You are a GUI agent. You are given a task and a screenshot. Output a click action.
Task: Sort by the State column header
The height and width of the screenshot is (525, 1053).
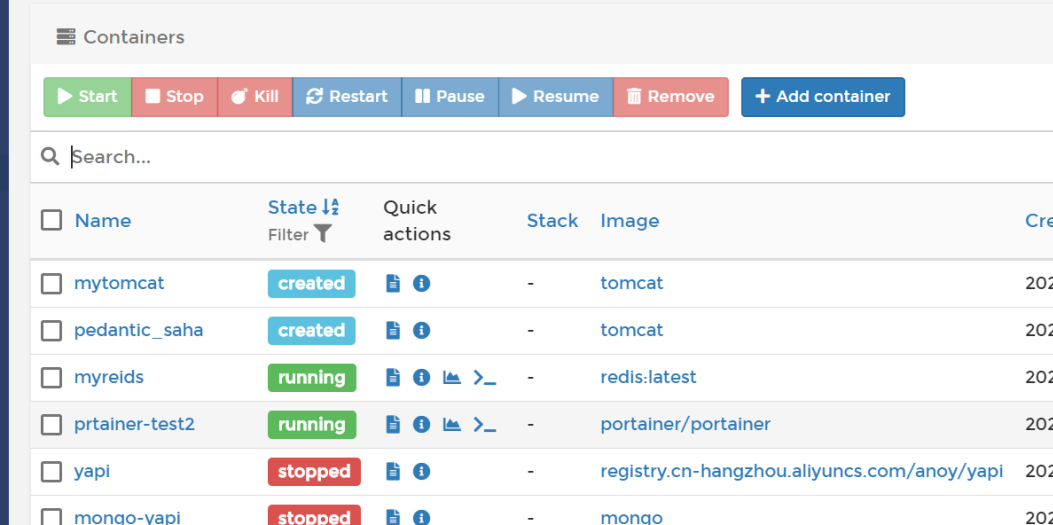click(292, 207)
